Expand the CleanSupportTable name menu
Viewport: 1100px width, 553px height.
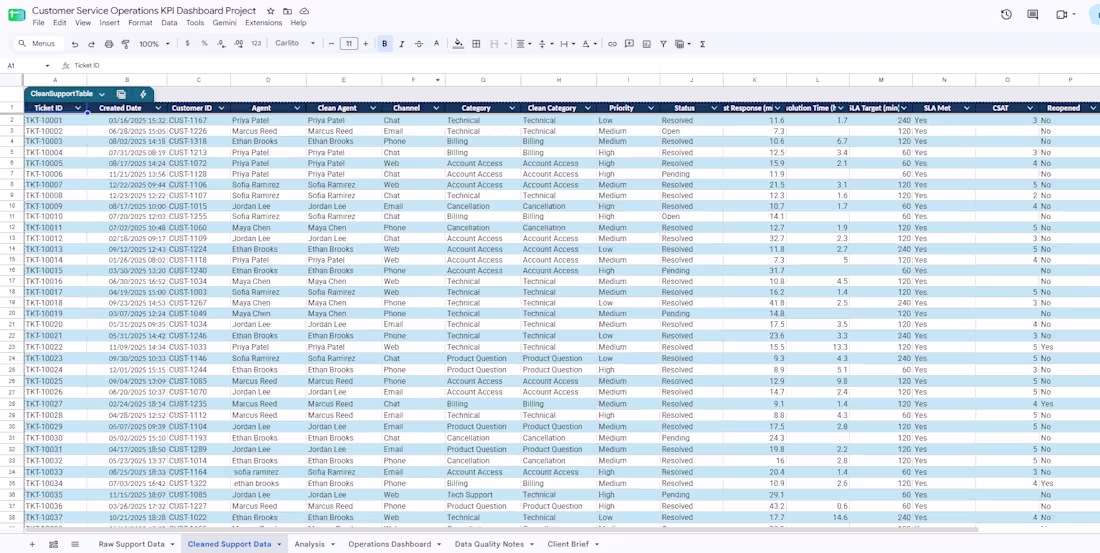point(102,94)
